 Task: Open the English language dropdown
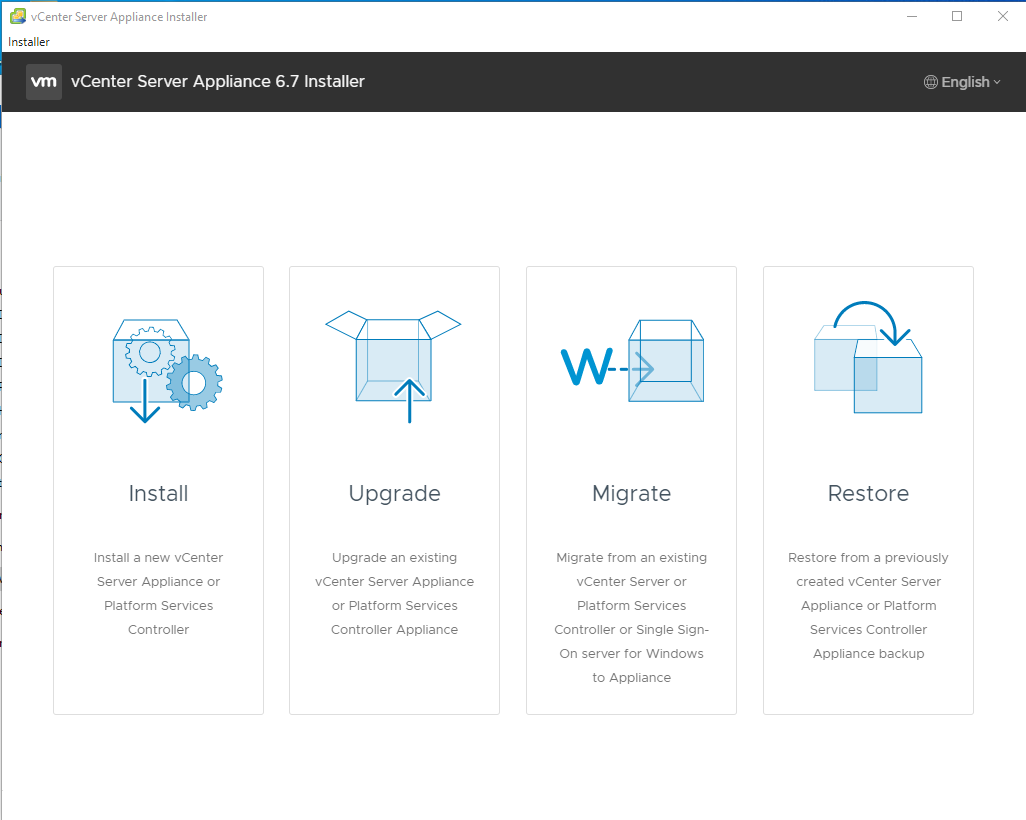point(963,82)
